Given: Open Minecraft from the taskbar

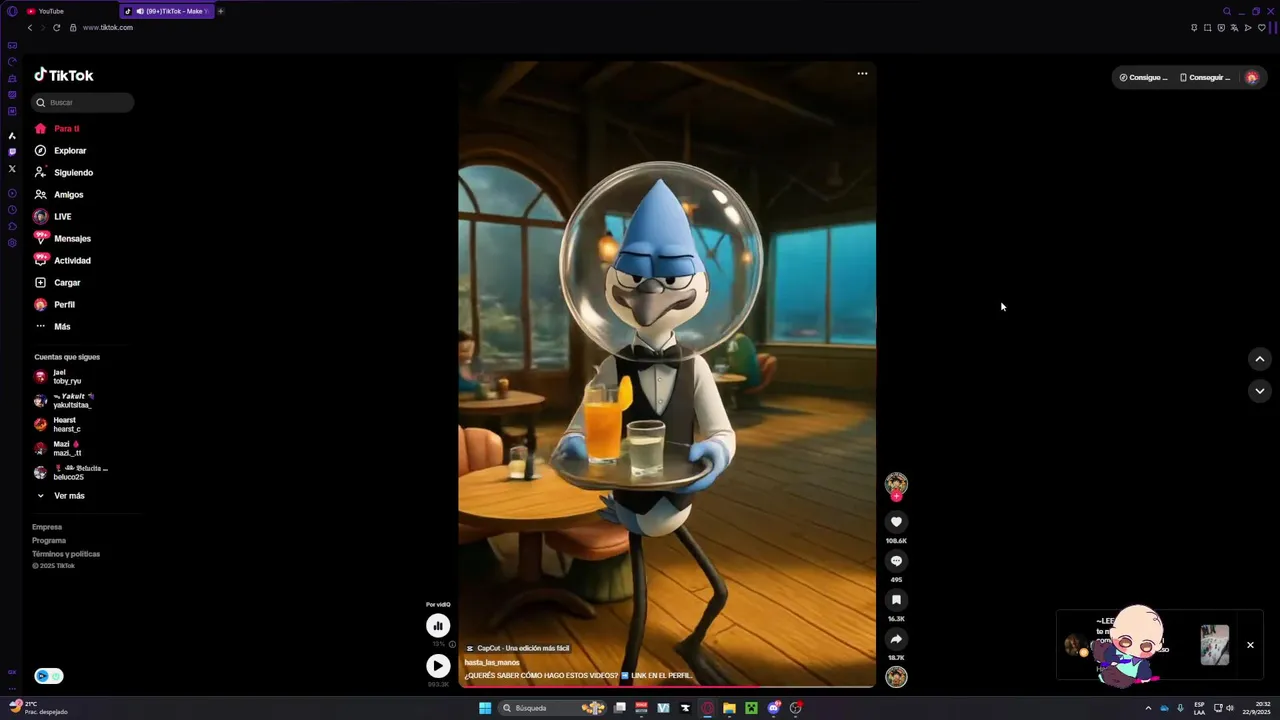Looking at the screenshot, I should coord(751,708).
